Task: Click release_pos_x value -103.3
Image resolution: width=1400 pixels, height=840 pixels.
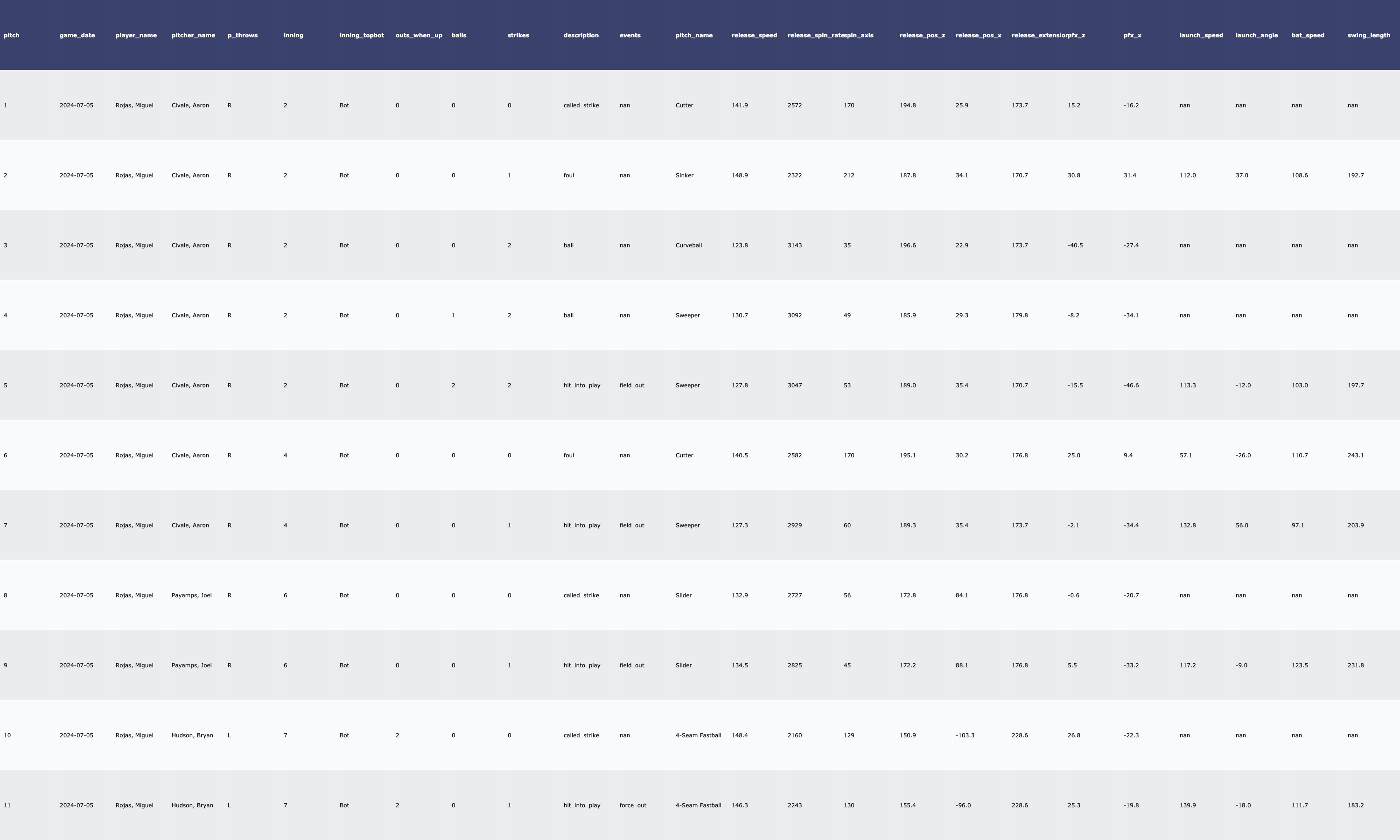Action: [965, 735]
